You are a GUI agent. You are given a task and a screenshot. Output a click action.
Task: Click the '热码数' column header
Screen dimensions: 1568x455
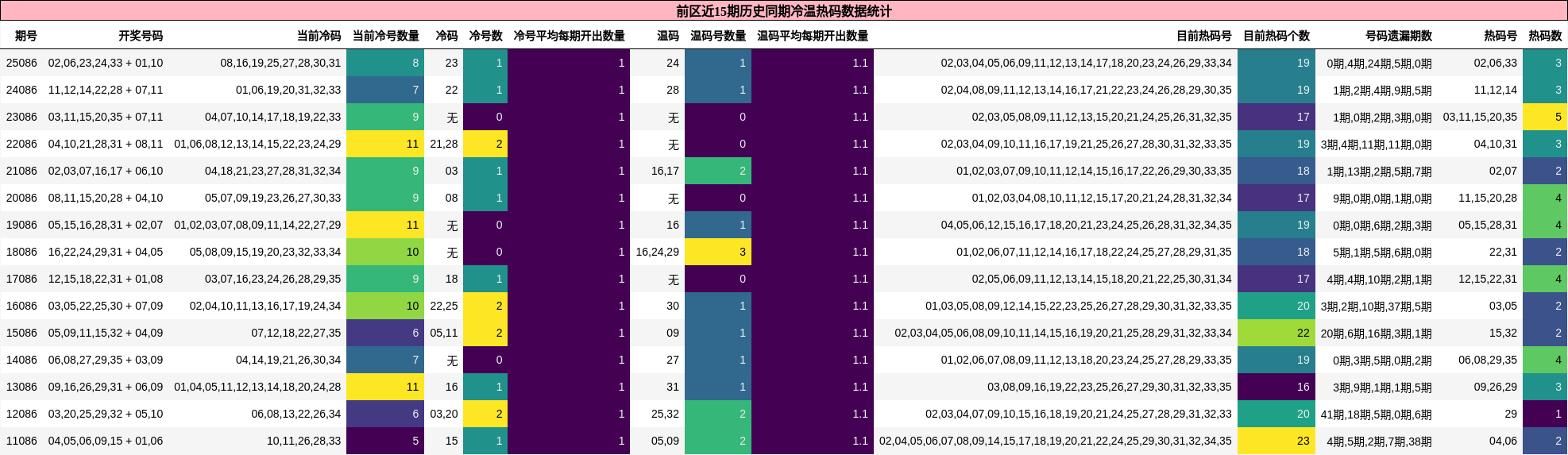point(1545,36)
